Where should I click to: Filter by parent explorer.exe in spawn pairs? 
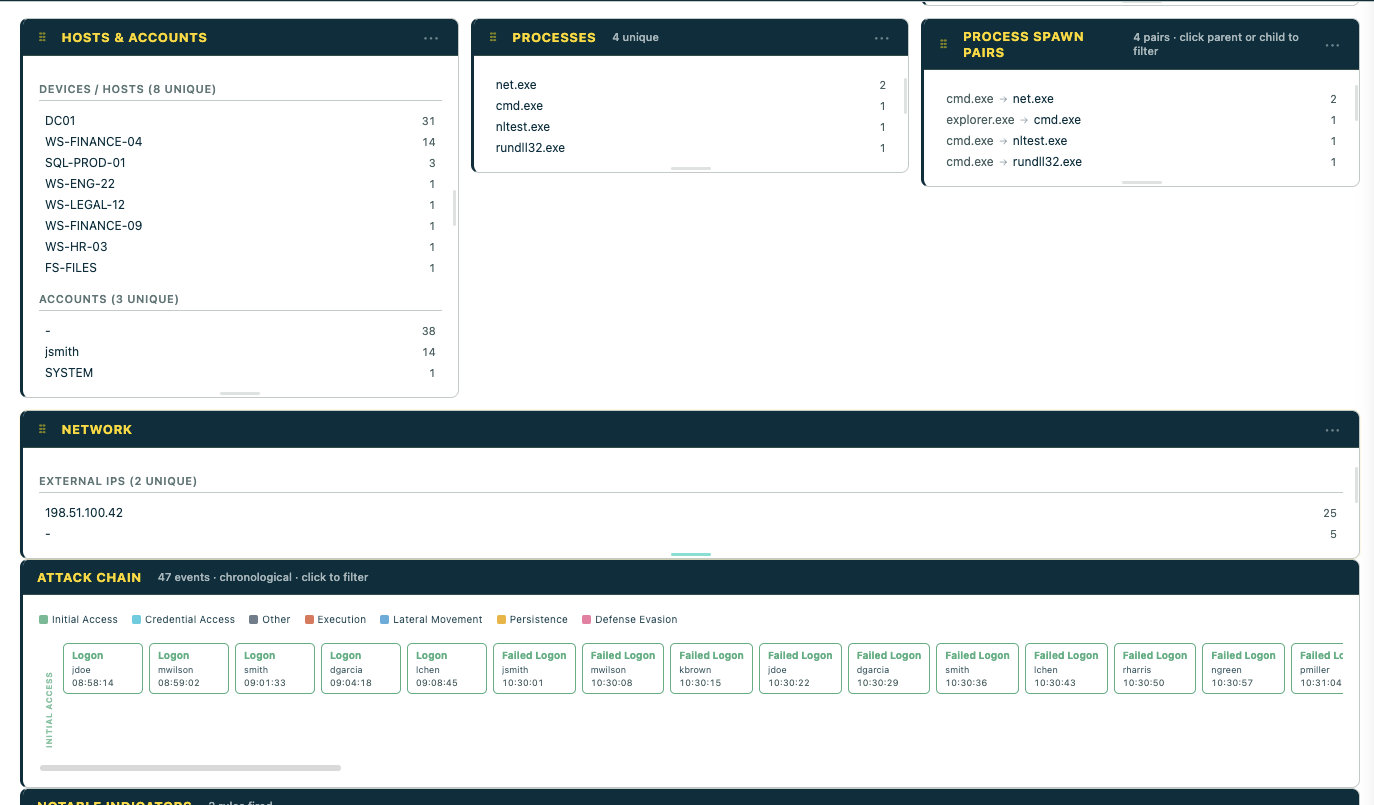point(980,120)
